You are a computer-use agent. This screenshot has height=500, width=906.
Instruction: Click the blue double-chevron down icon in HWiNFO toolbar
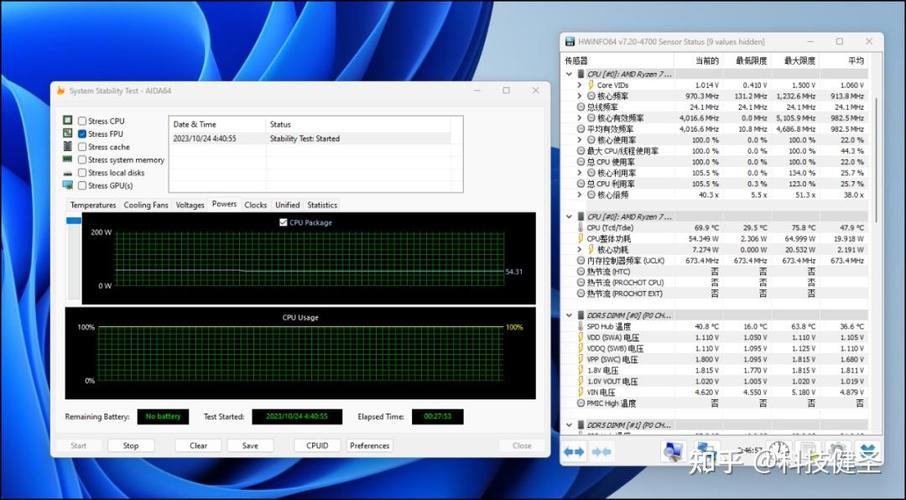pyautogui.click(x=868, y=451)
